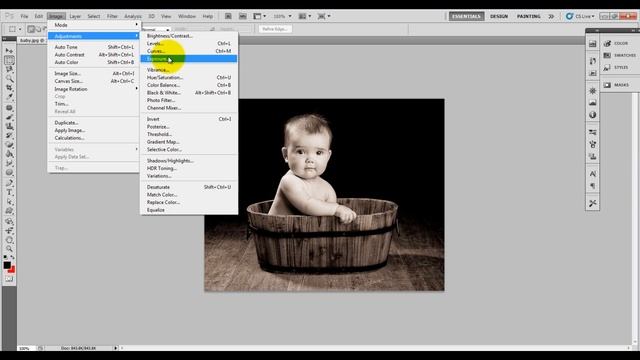Choose Canvas Size command

coord(93,81)
